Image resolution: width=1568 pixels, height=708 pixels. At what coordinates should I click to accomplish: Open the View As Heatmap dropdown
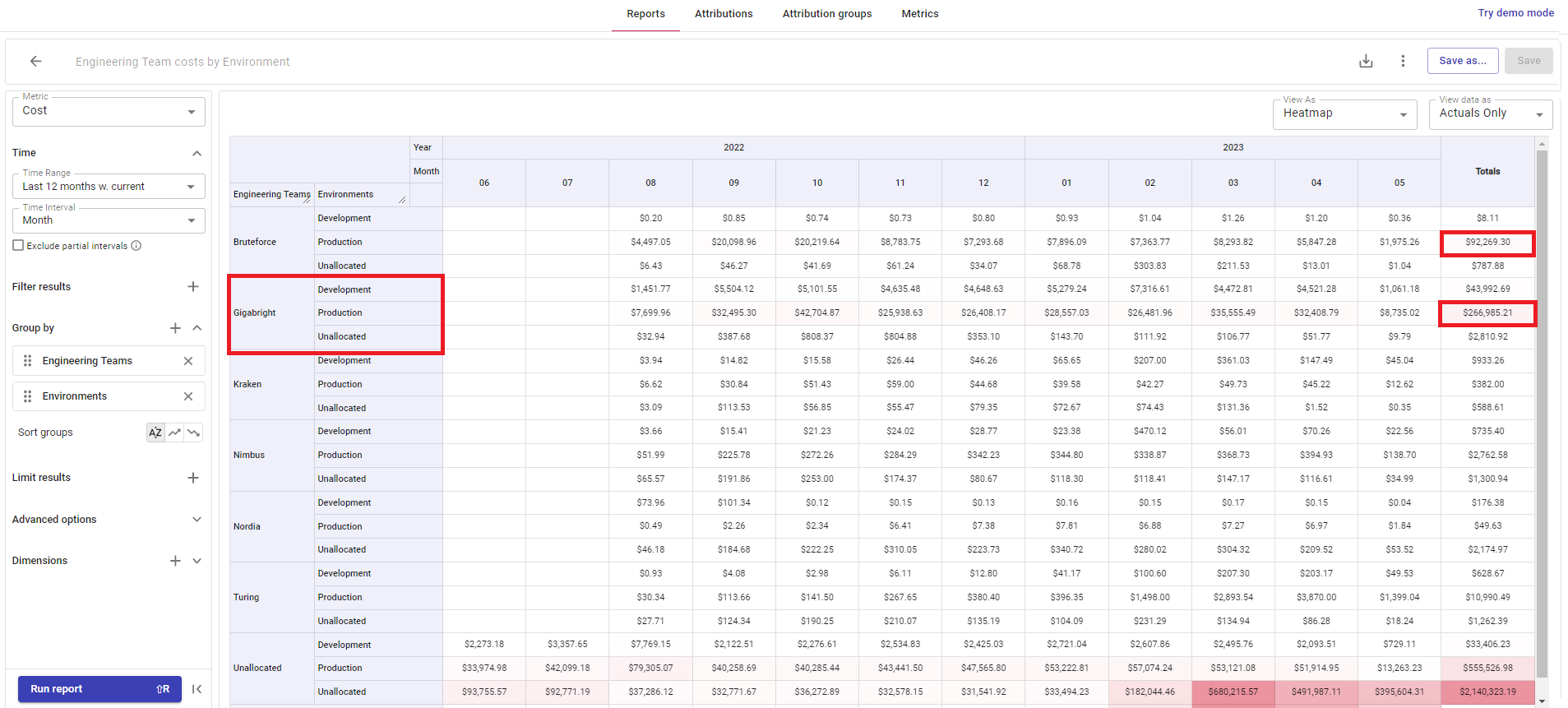click(1345, 113)
